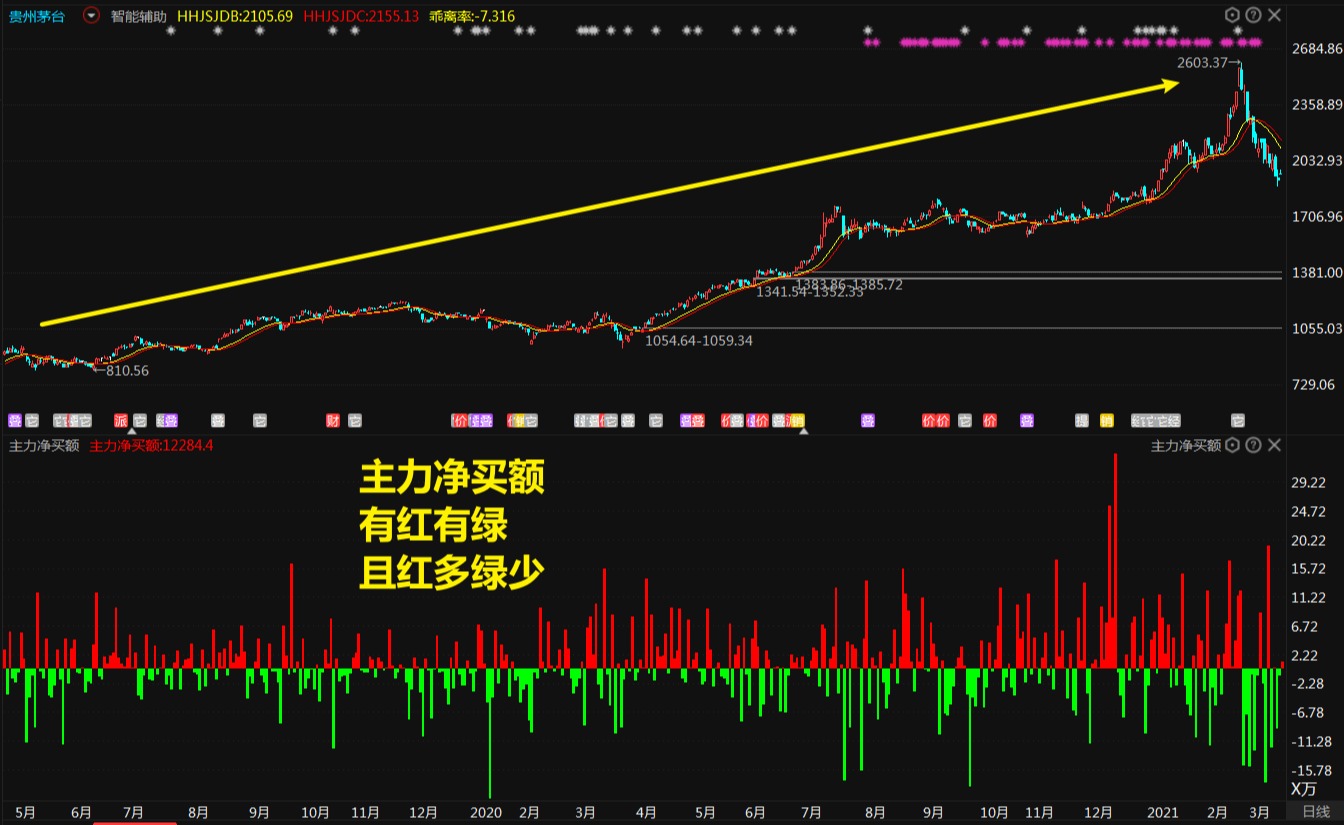Viewport: 1344px width, 825px height.
Task: Click the 2603.37 peak price label
Action: pos(1202,62)
